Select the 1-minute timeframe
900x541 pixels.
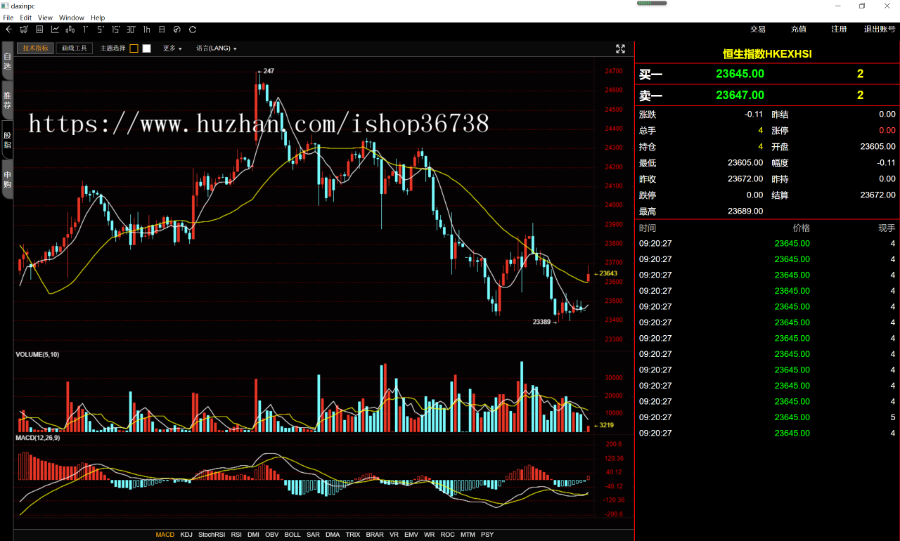click(85, 29)
